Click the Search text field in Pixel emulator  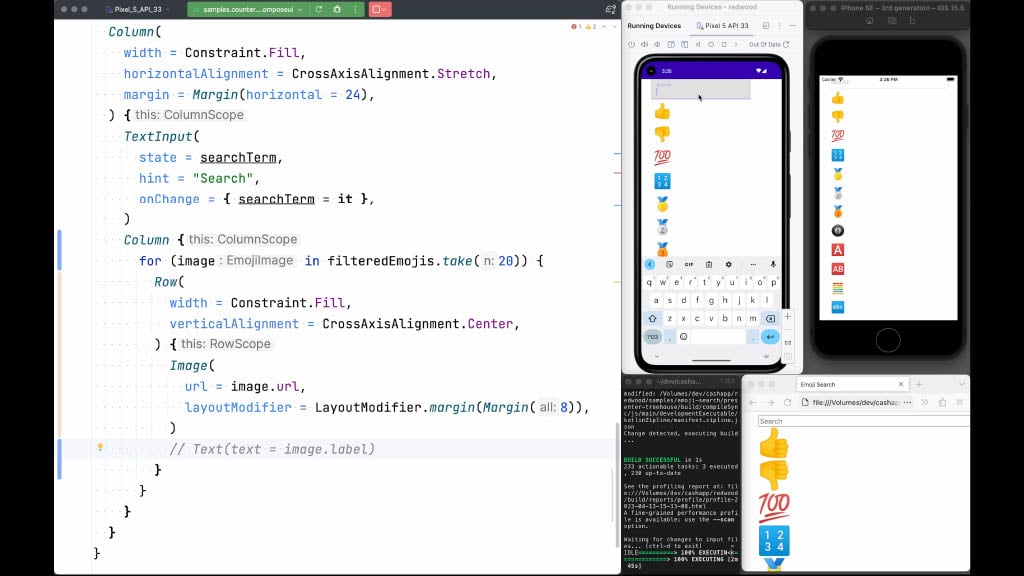coord(701,89)
